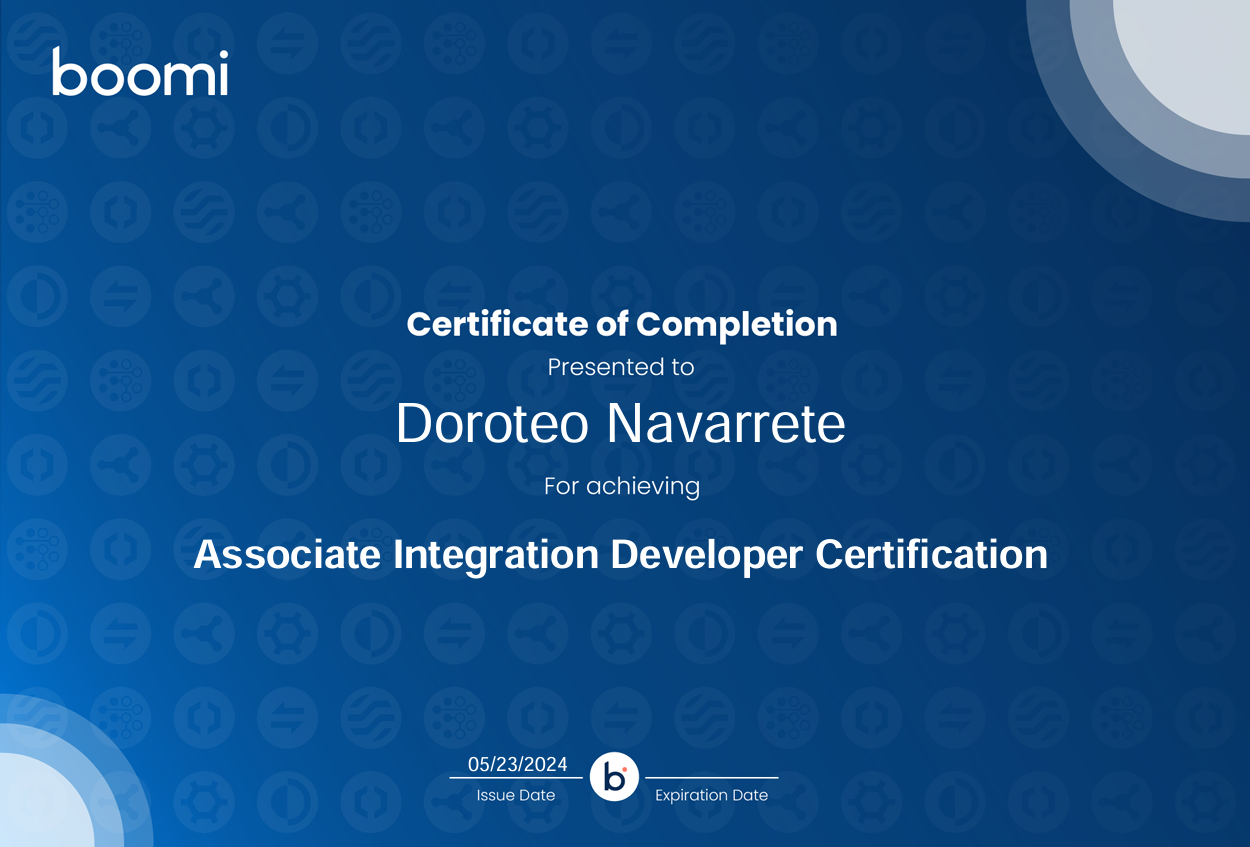Click the 'Issue Date' label
This screenshot has height=847, width=1250.
516,795
